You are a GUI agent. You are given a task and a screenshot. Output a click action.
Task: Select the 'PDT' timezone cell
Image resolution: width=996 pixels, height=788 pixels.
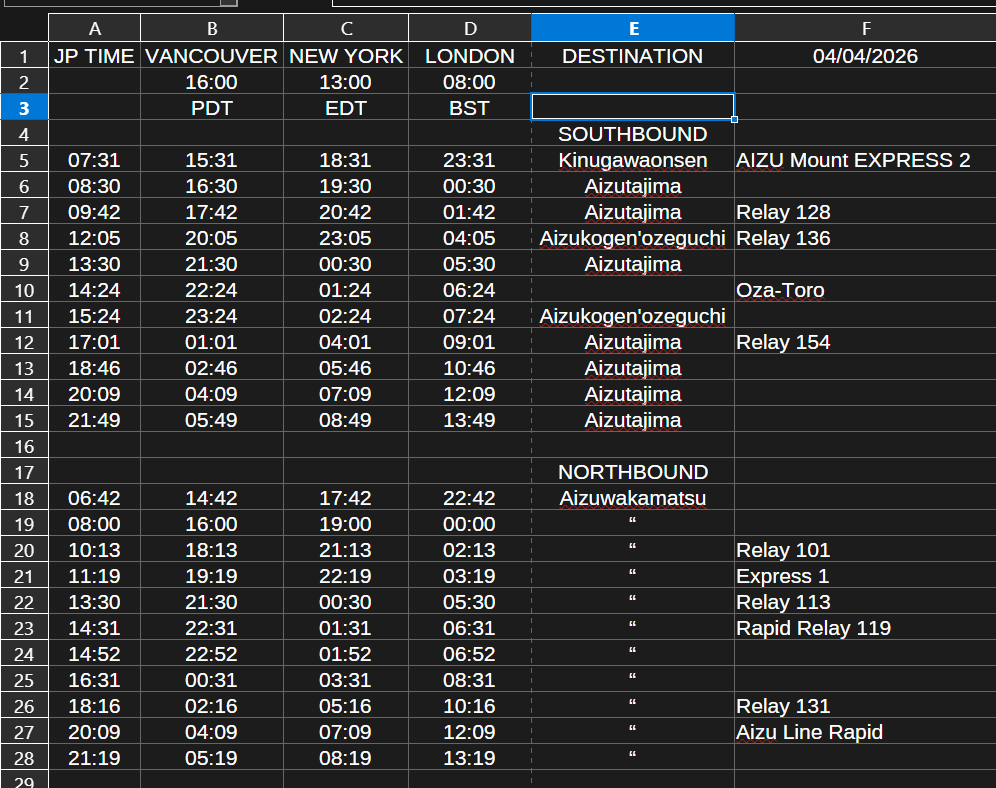(212, 108)
